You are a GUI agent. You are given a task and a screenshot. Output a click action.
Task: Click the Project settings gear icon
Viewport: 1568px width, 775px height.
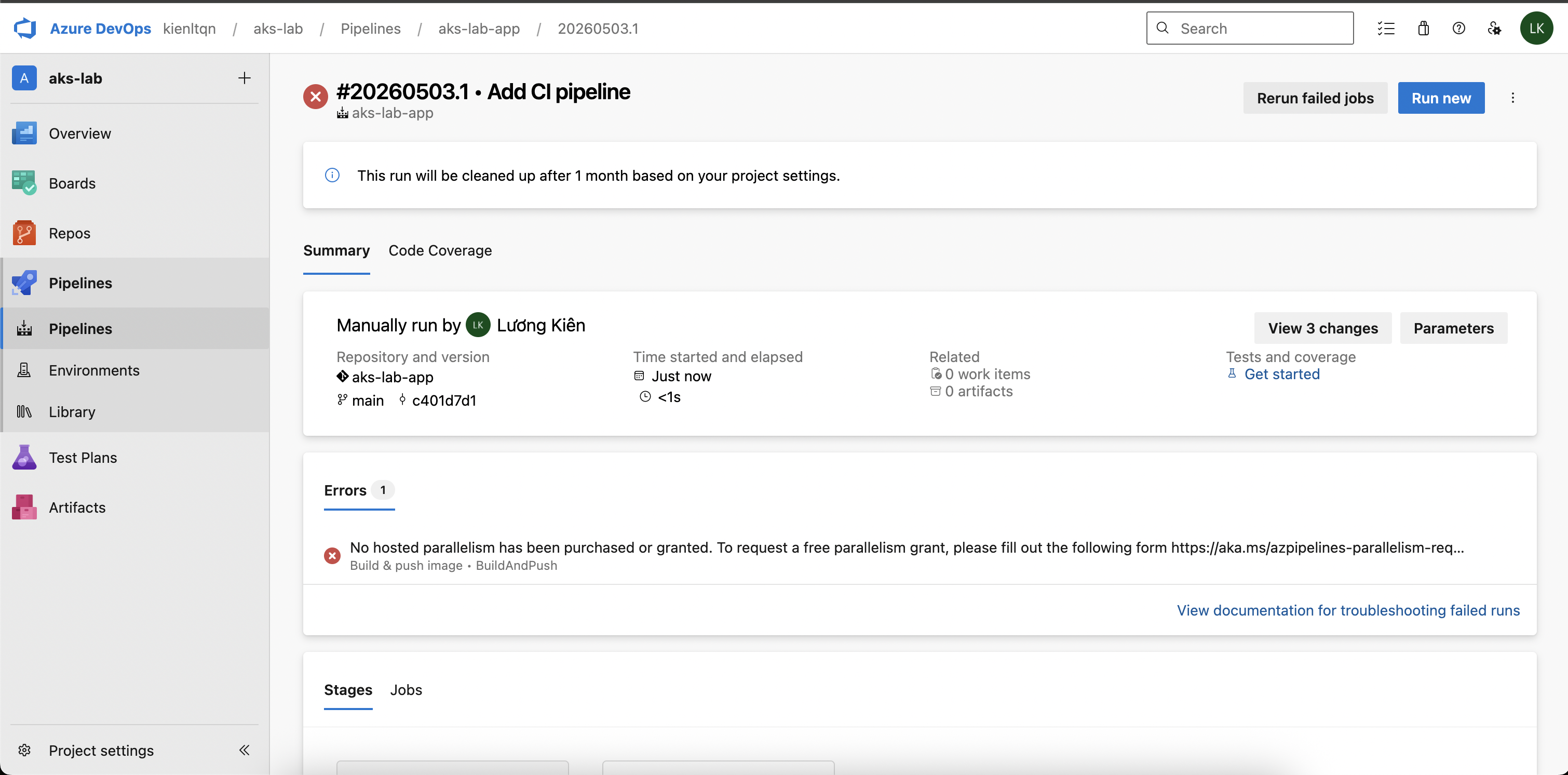click(x=24, y=750)
